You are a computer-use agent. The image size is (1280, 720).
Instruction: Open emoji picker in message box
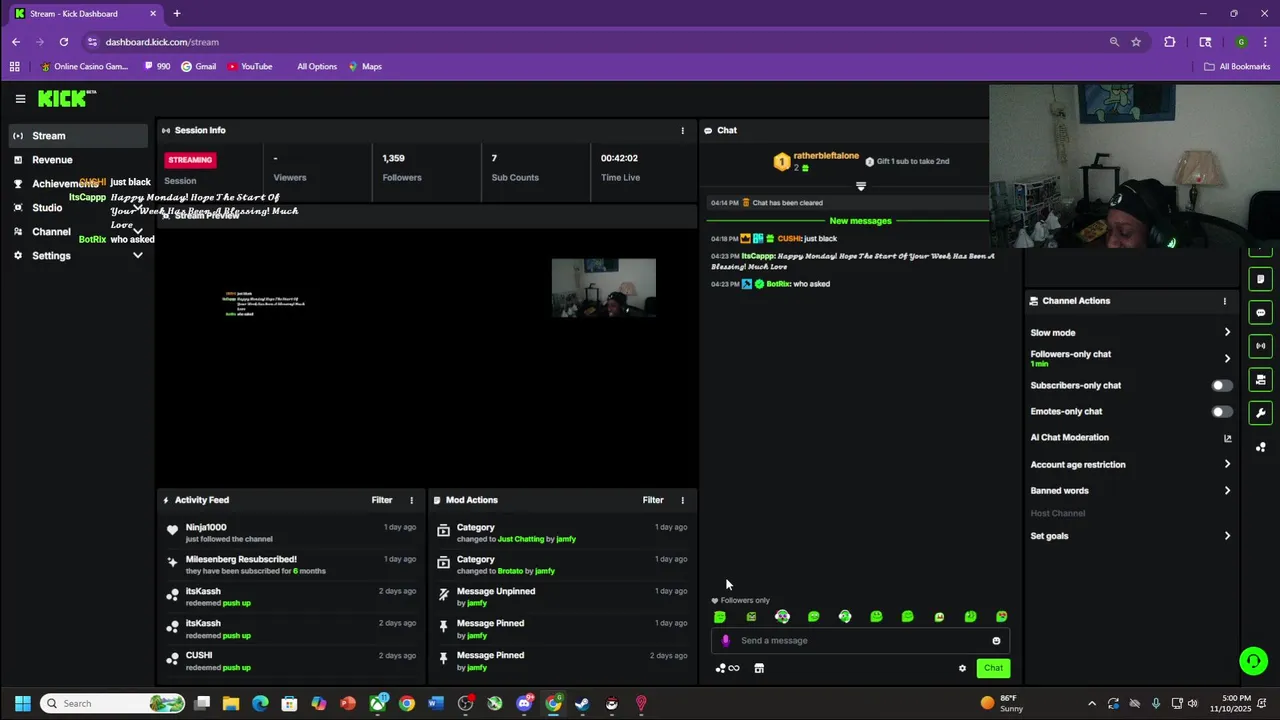point(996,641)
